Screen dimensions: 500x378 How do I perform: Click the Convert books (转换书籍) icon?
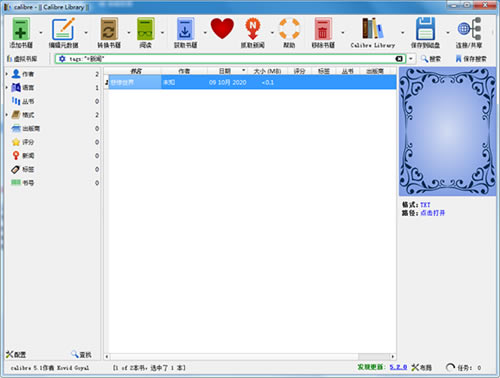pos(109,33)
